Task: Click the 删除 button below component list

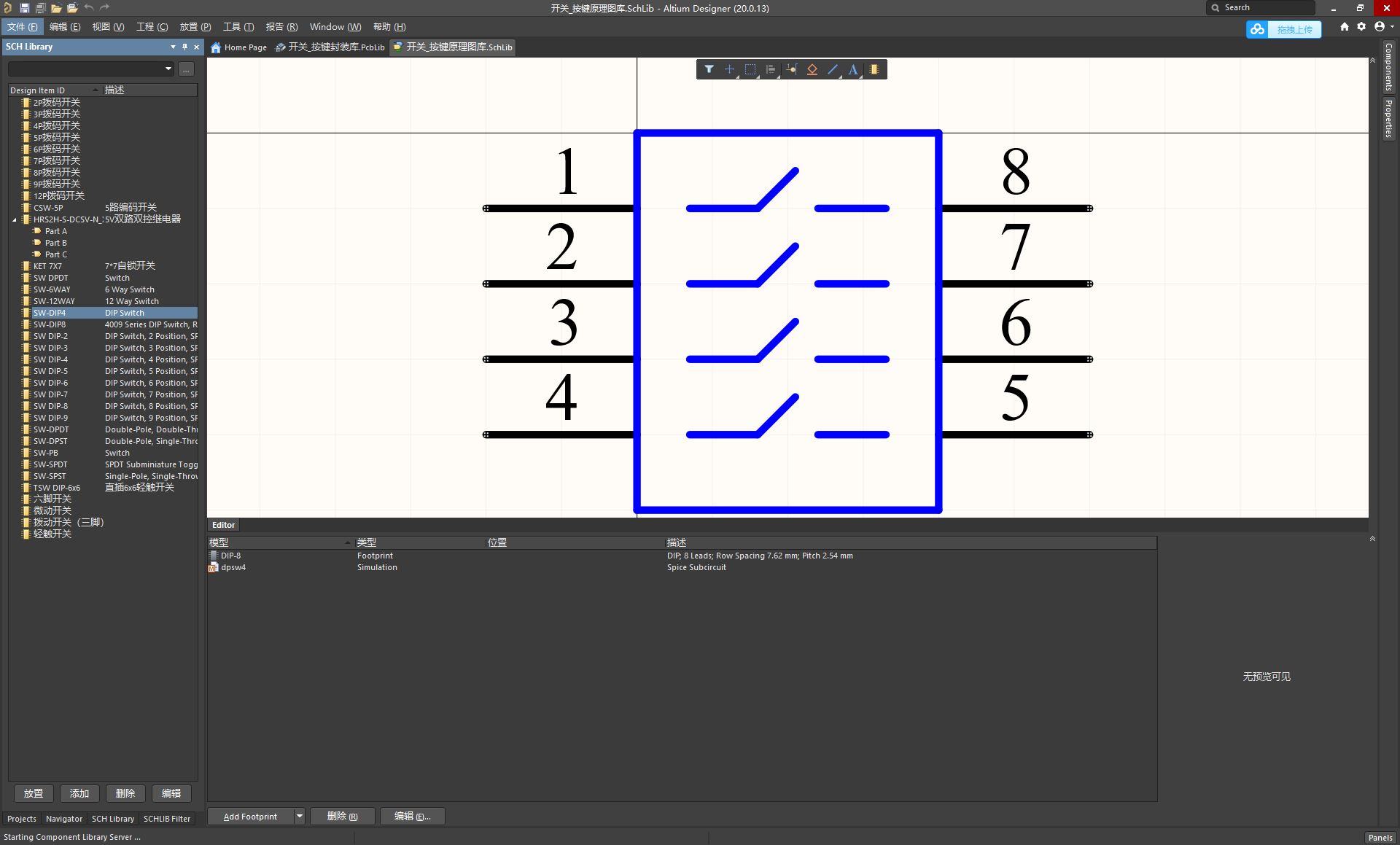Action: tap(125, 793)
